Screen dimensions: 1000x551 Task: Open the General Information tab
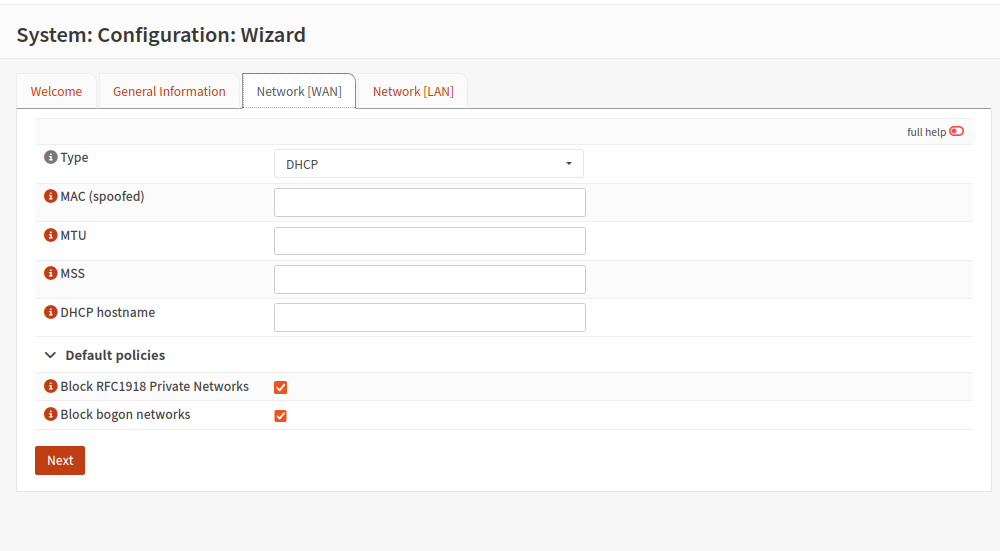pyautogui.click(x=169, y=92)
